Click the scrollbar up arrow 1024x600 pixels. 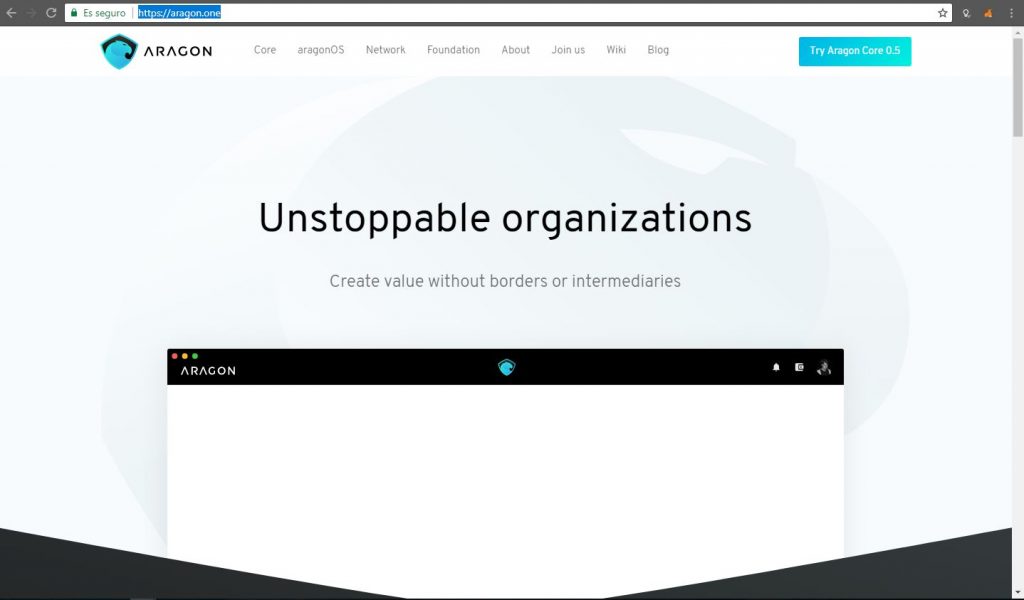[x=1017, y=32]
